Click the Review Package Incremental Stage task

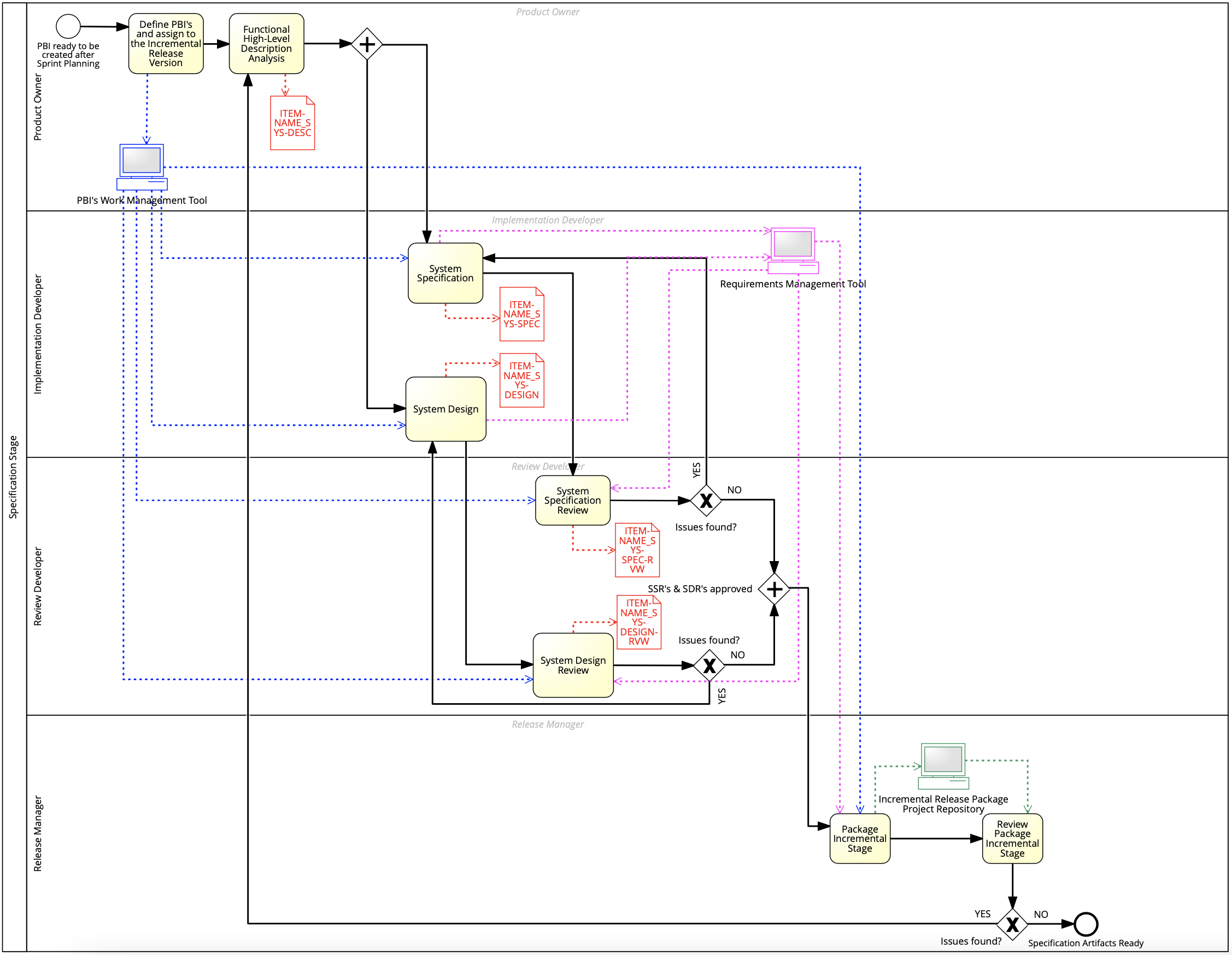[1012, 838]
